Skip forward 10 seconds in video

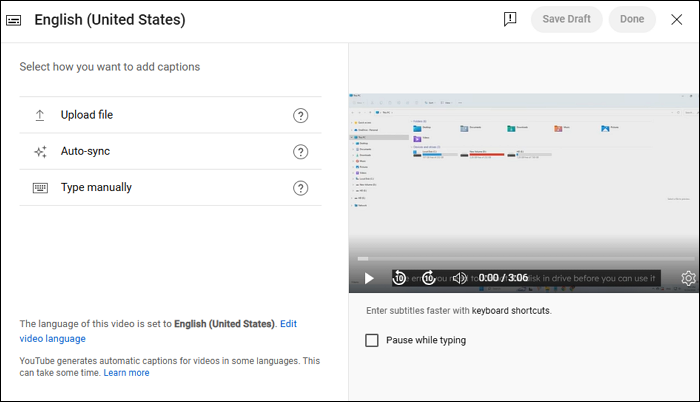[429, 278]
